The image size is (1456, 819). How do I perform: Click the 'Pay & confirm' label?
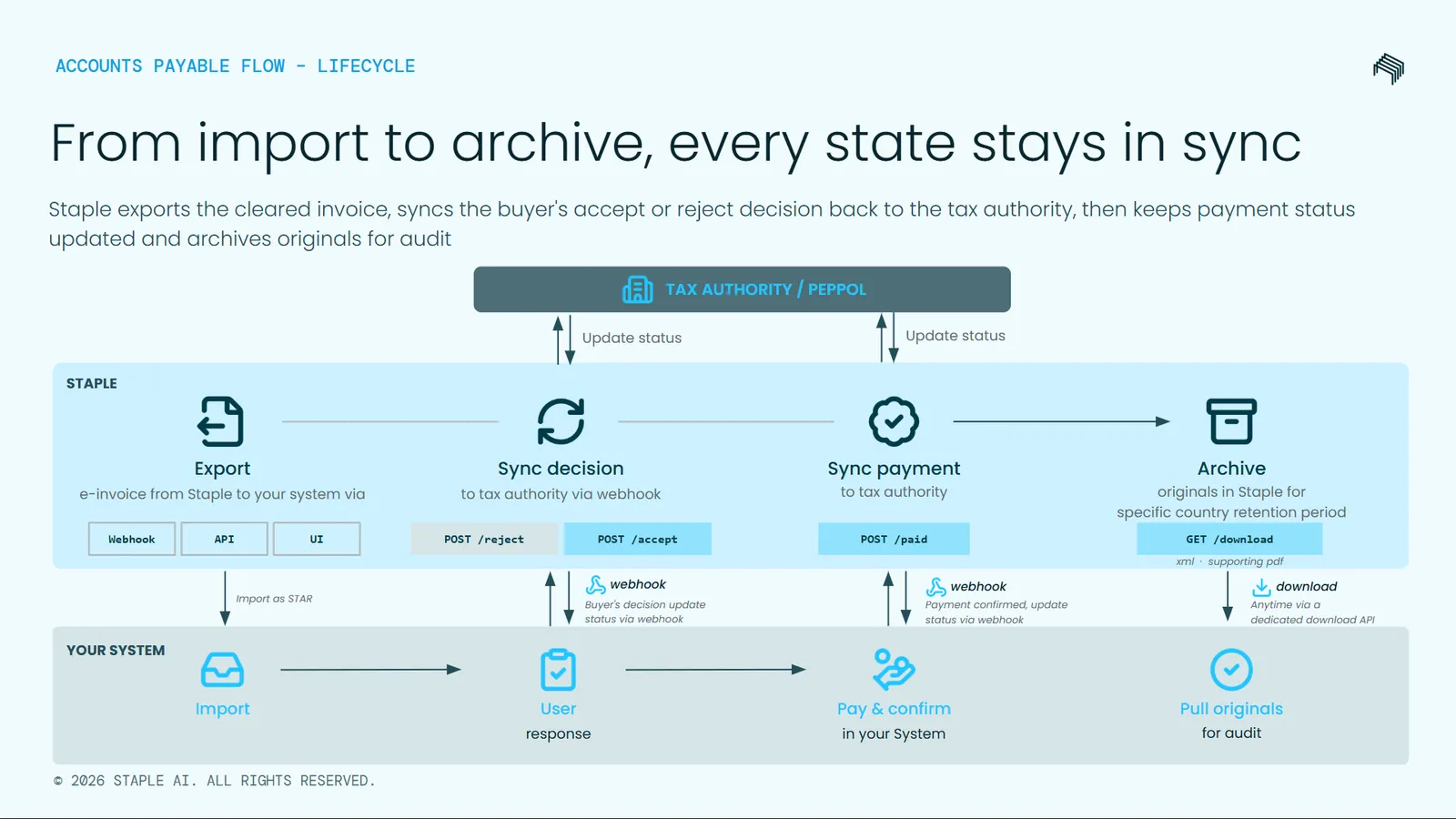click(894, 709)
